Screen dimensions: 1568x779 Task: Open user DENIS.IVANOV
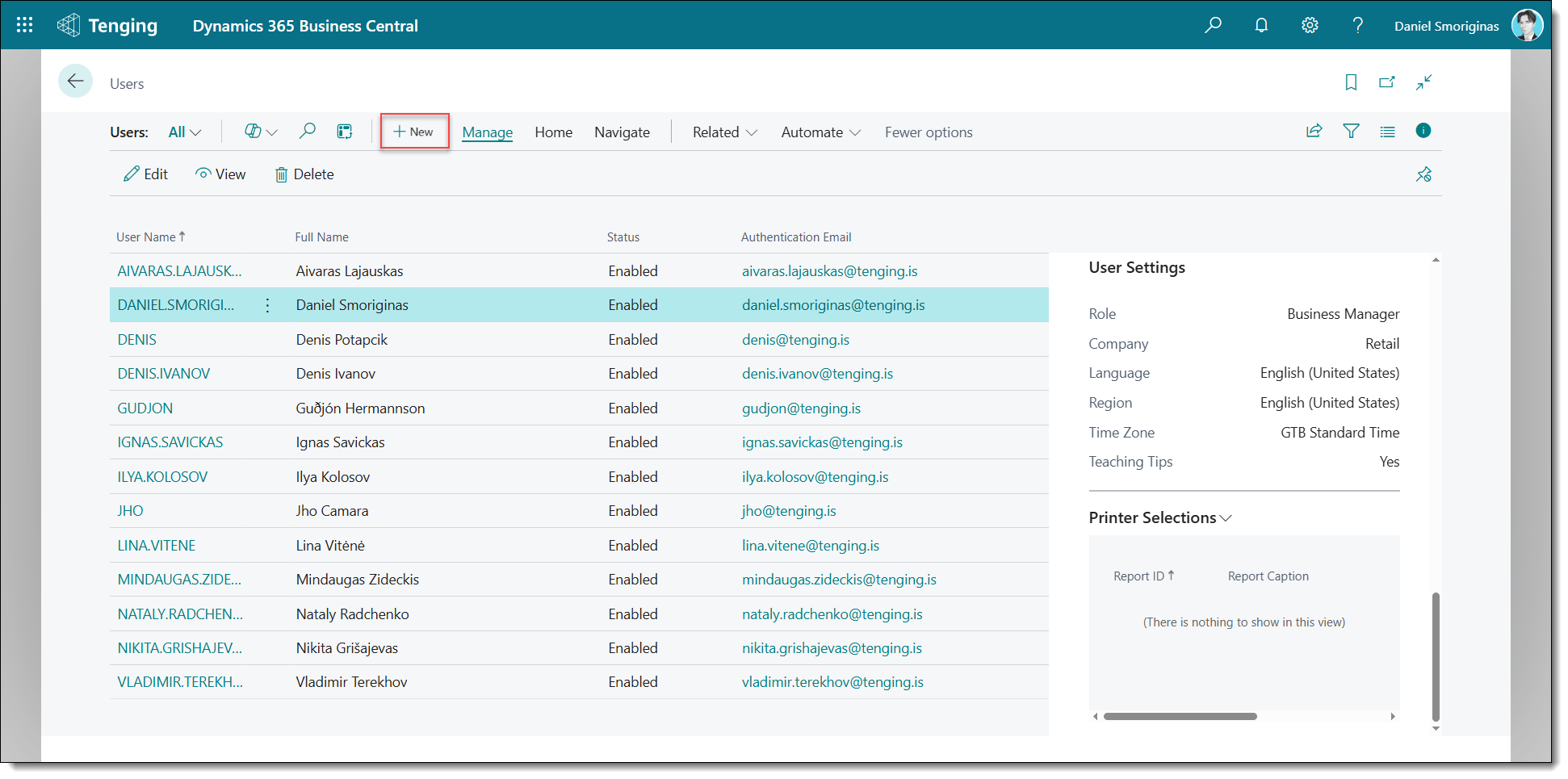click(164, 374)
